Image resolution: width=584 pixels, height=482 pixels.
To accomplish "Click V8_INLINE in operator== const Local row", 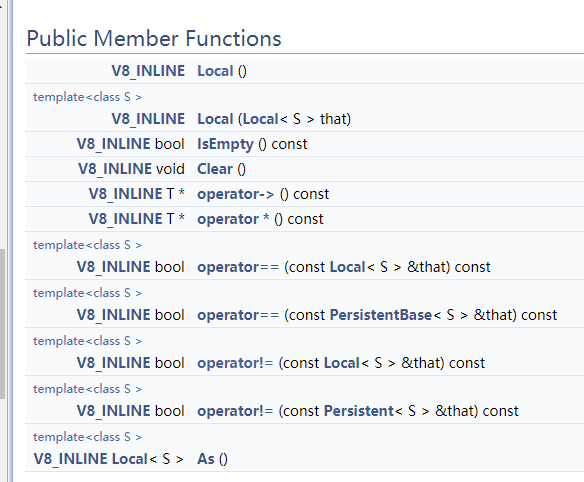I will 114,267.
